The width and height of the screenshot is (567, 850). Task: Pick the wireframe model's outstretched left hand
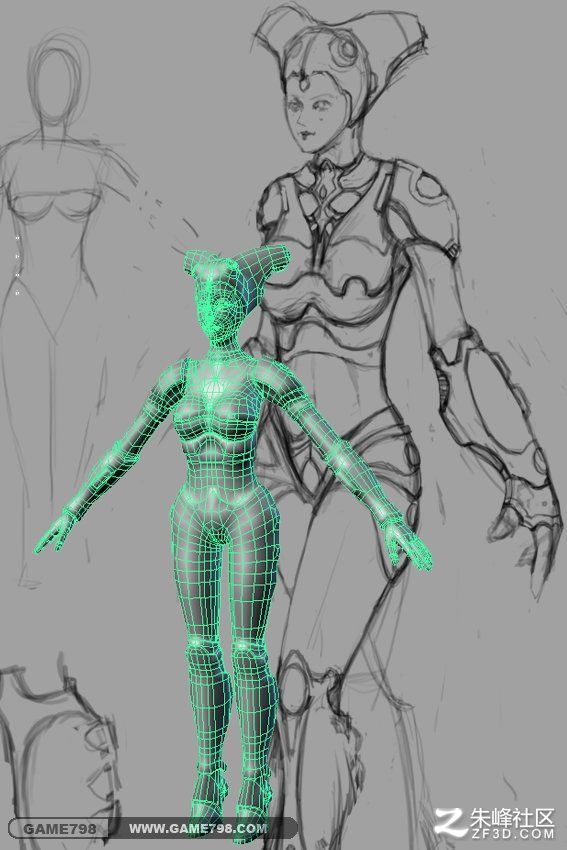408,544
